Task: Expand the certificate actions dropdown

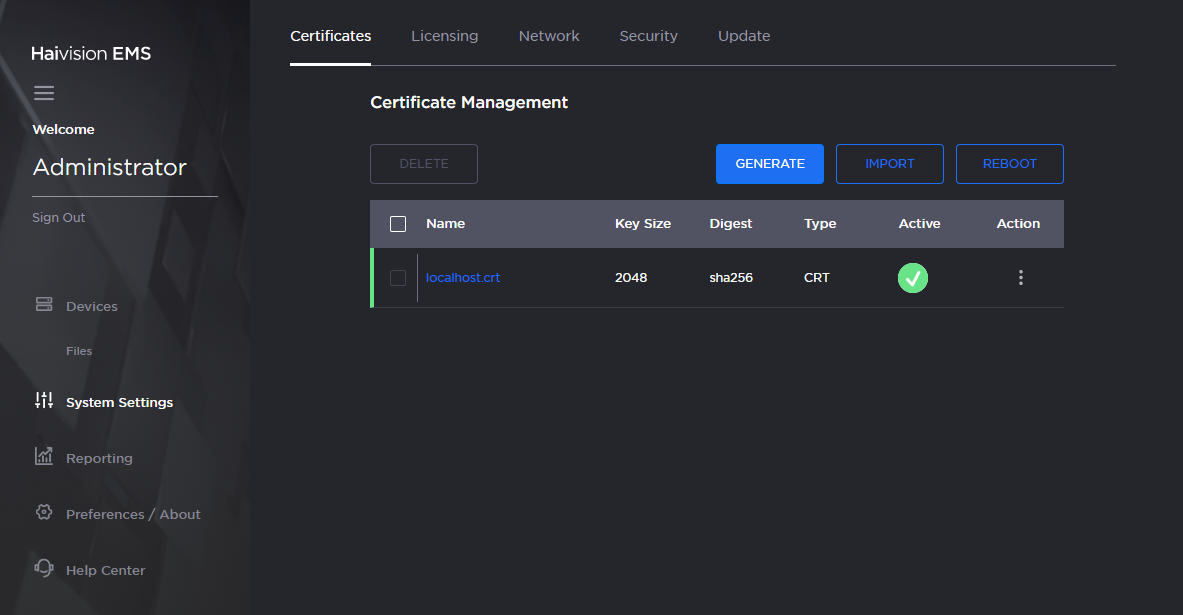Action: click(1020, 277)
